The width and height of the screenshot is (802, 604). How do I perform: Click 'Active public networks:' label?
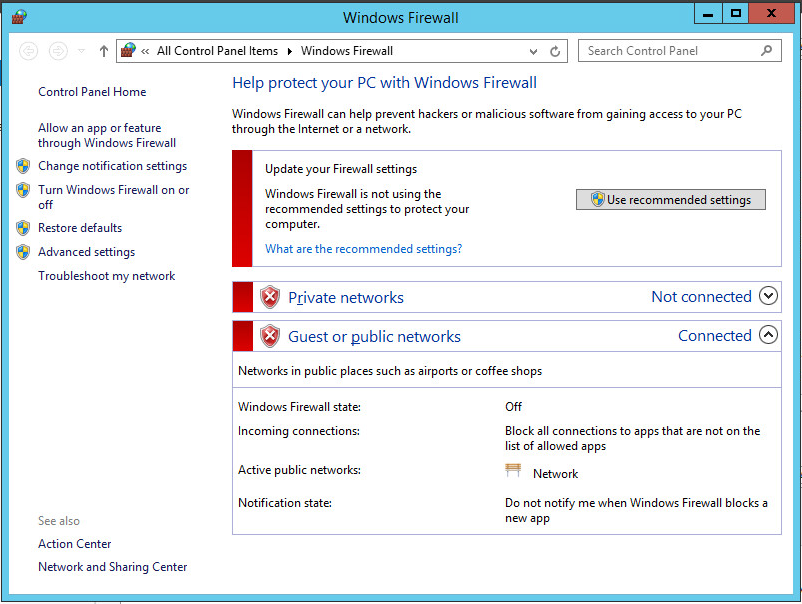[x=299, y=470]
